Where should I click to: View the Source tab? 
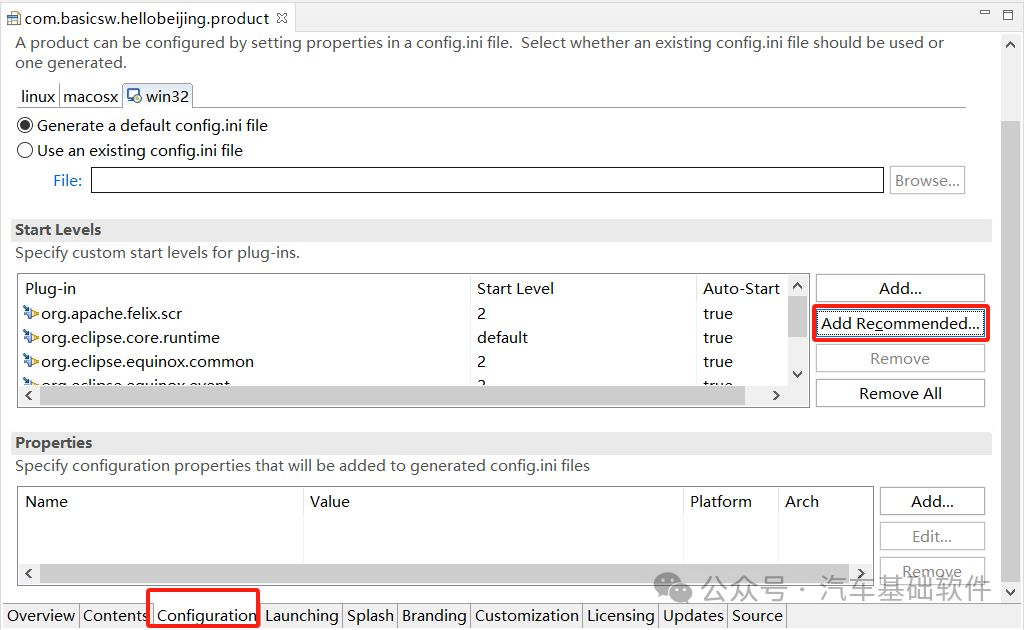click(x=757, y=615)
